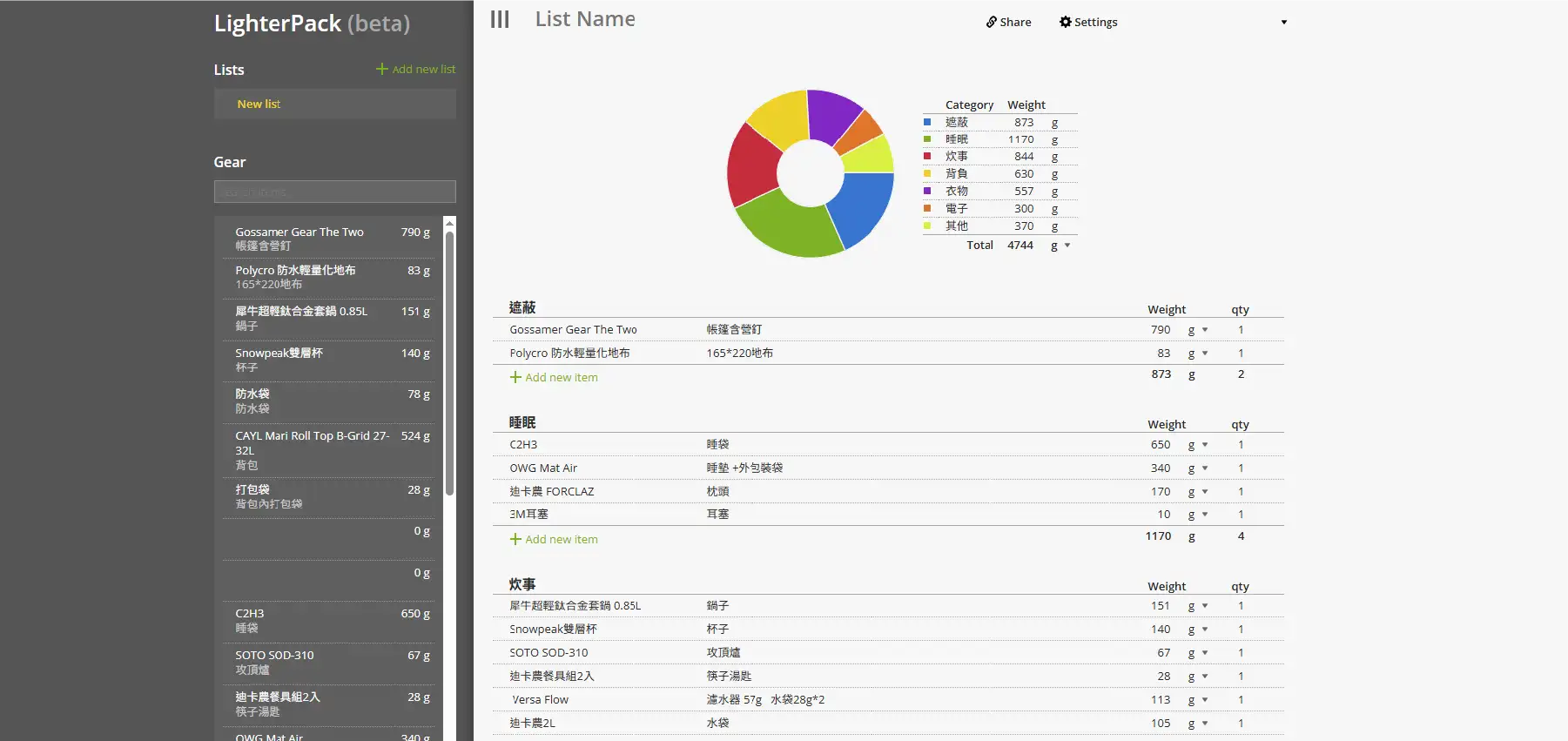Click the blue 遮蔽 color swatch in legend
The width and height of the screenshot is (1568, 741).
(x=927, y=122)
